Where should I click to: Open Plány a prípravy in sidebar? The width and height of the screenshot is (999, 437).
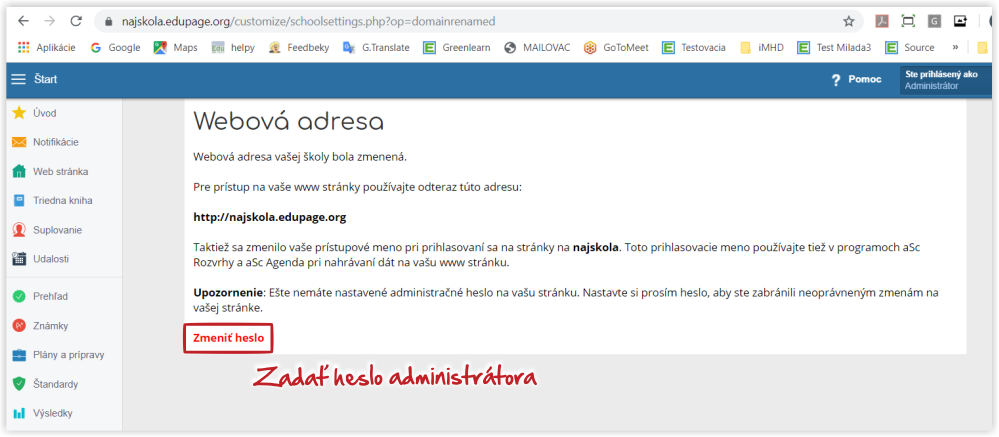click(68, 355)
